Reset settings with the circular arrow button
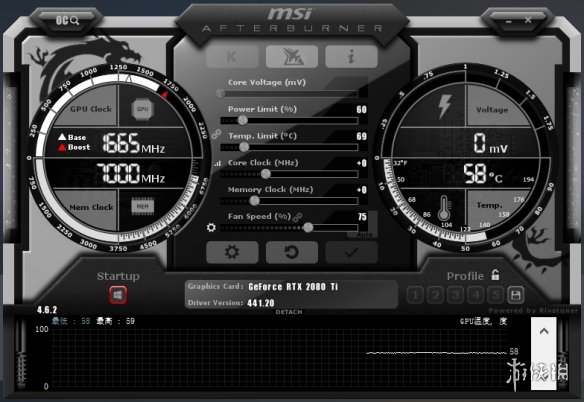Image resolution: width=584 pixels, height=402 pixels. coord(292,252)
